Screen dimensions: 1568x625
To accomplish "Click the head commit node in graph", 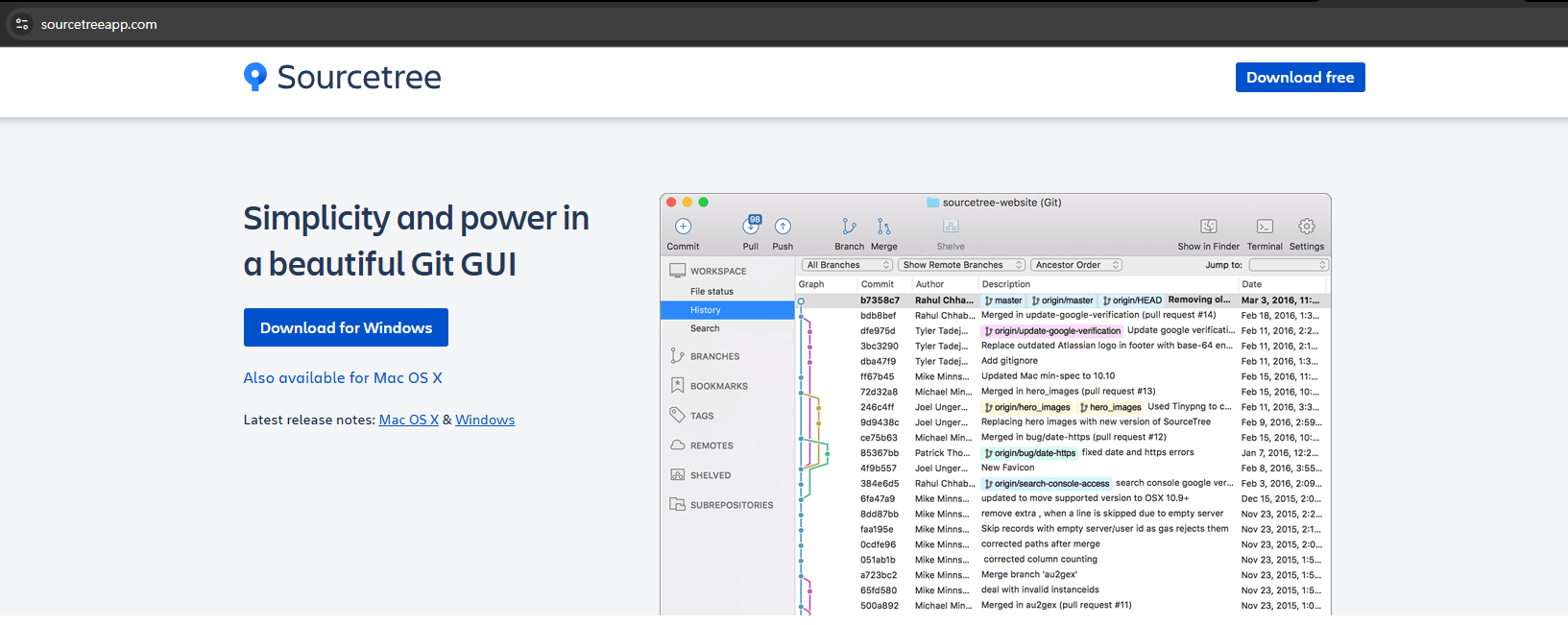I will (801, 300).
